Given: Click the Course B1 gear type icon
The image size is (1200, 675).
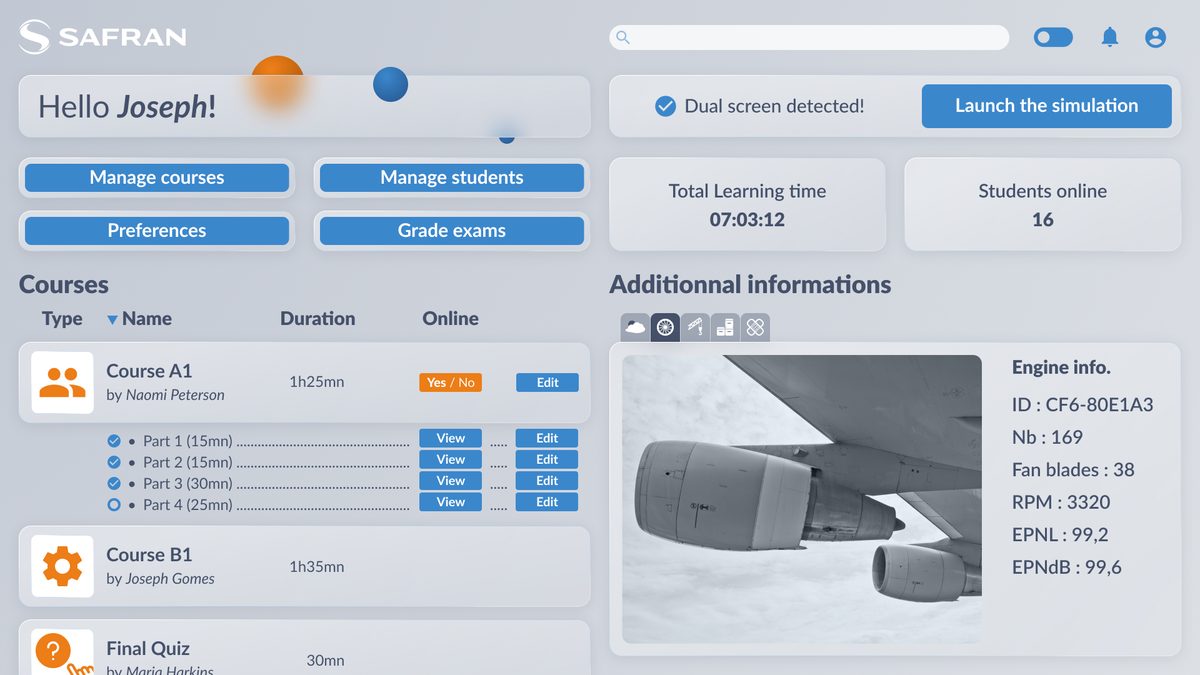Looking at the screenshot, I should [x=62, y=566].
